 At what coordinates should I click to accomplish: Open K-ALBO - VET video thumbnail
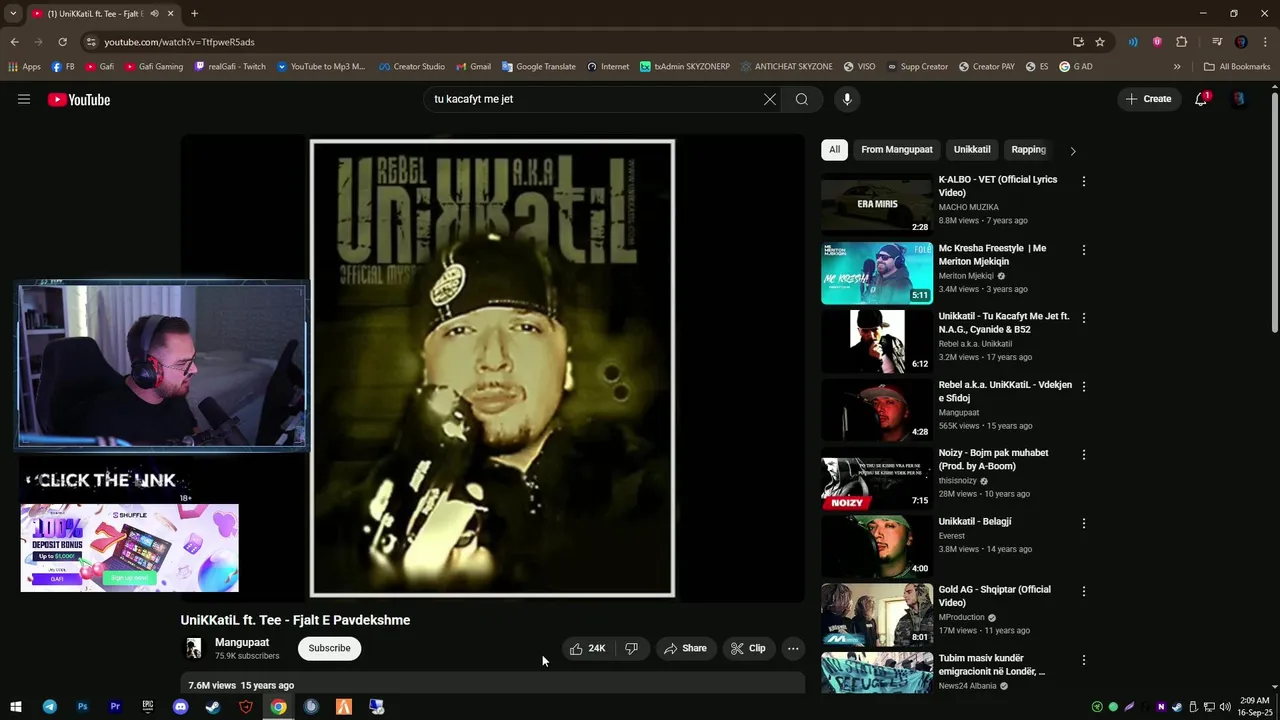[877, 205]
